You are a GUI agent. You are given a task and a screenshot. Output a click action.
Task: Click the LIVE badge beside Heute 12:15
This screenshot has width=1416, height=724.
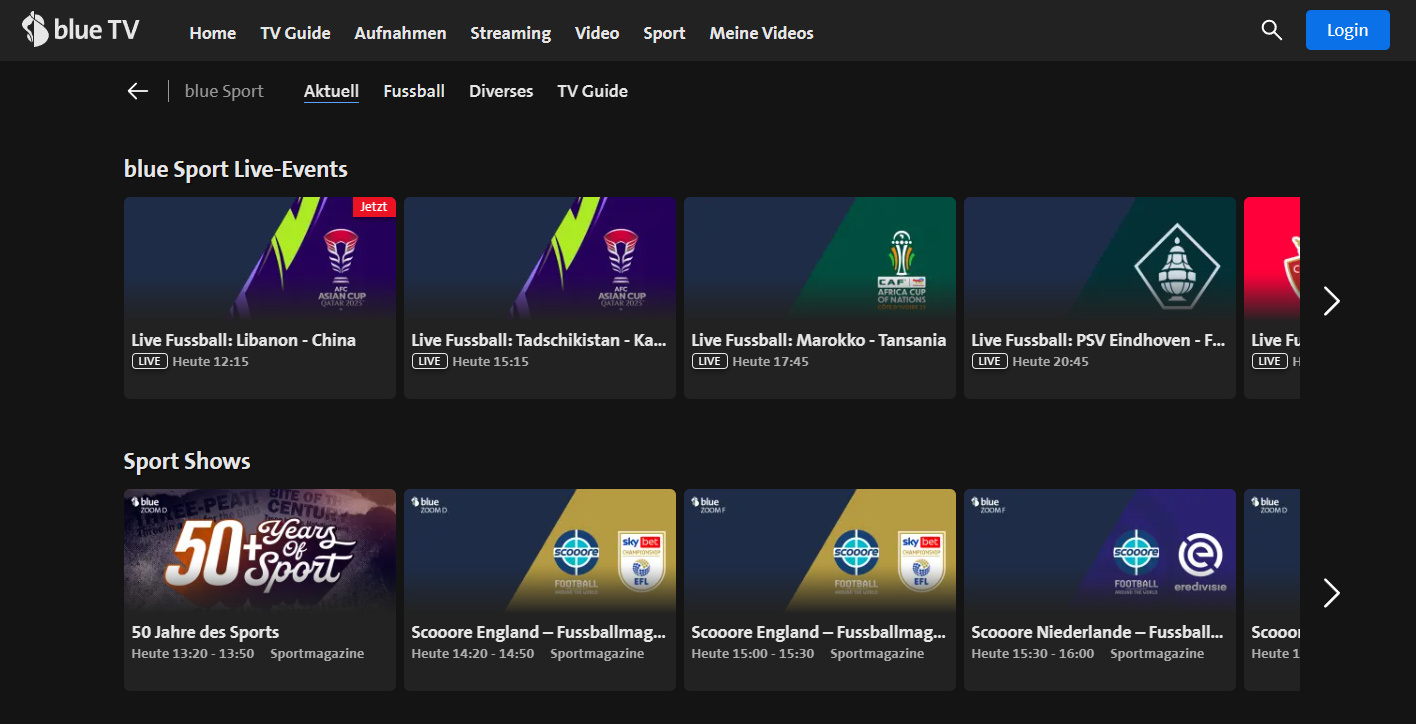pyautogui.click(x=149, y=361)
